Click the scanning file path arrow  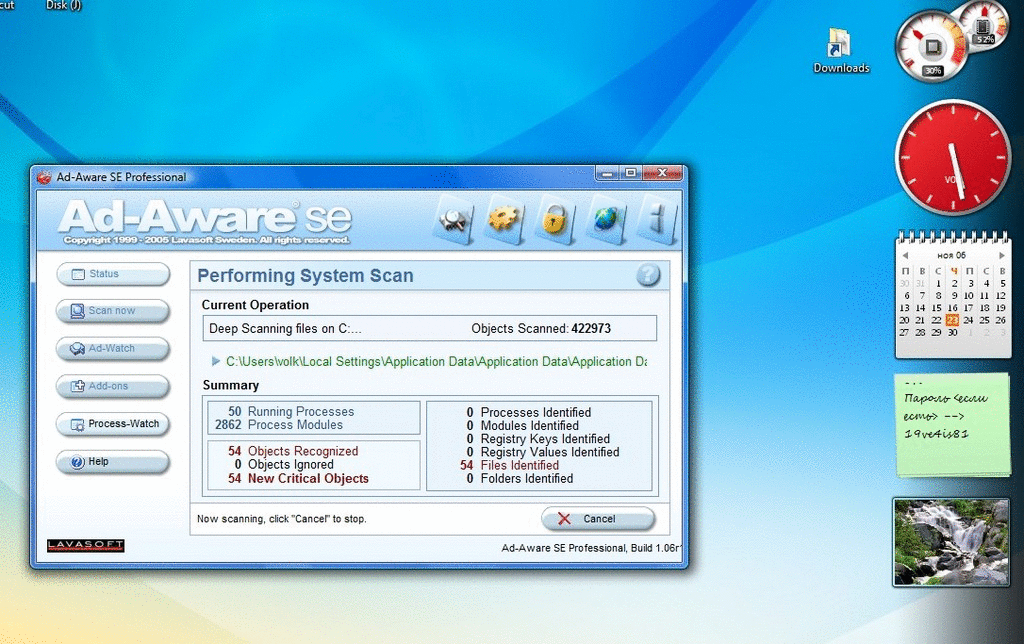coord(216,361)
